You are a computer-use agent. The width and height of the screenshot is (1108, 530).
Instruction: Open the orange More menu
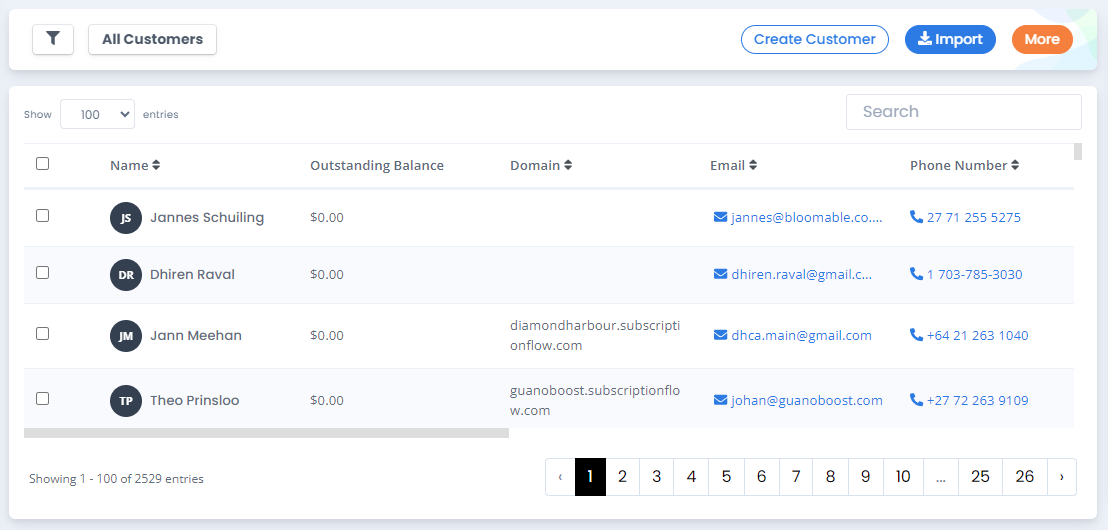(1042, 40)
